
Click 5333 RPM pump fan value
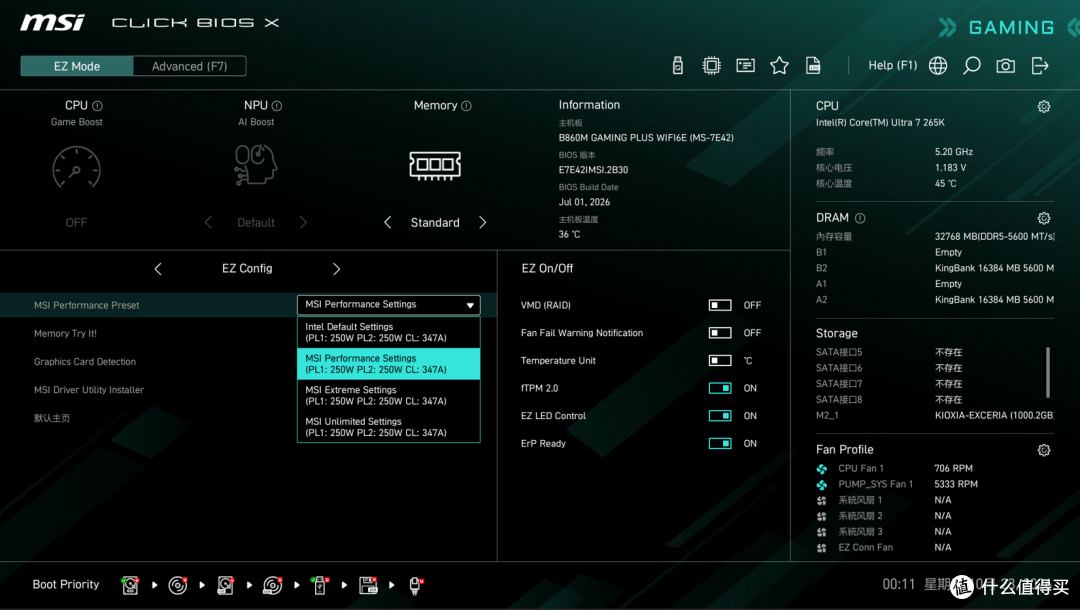tap(956, 484)
